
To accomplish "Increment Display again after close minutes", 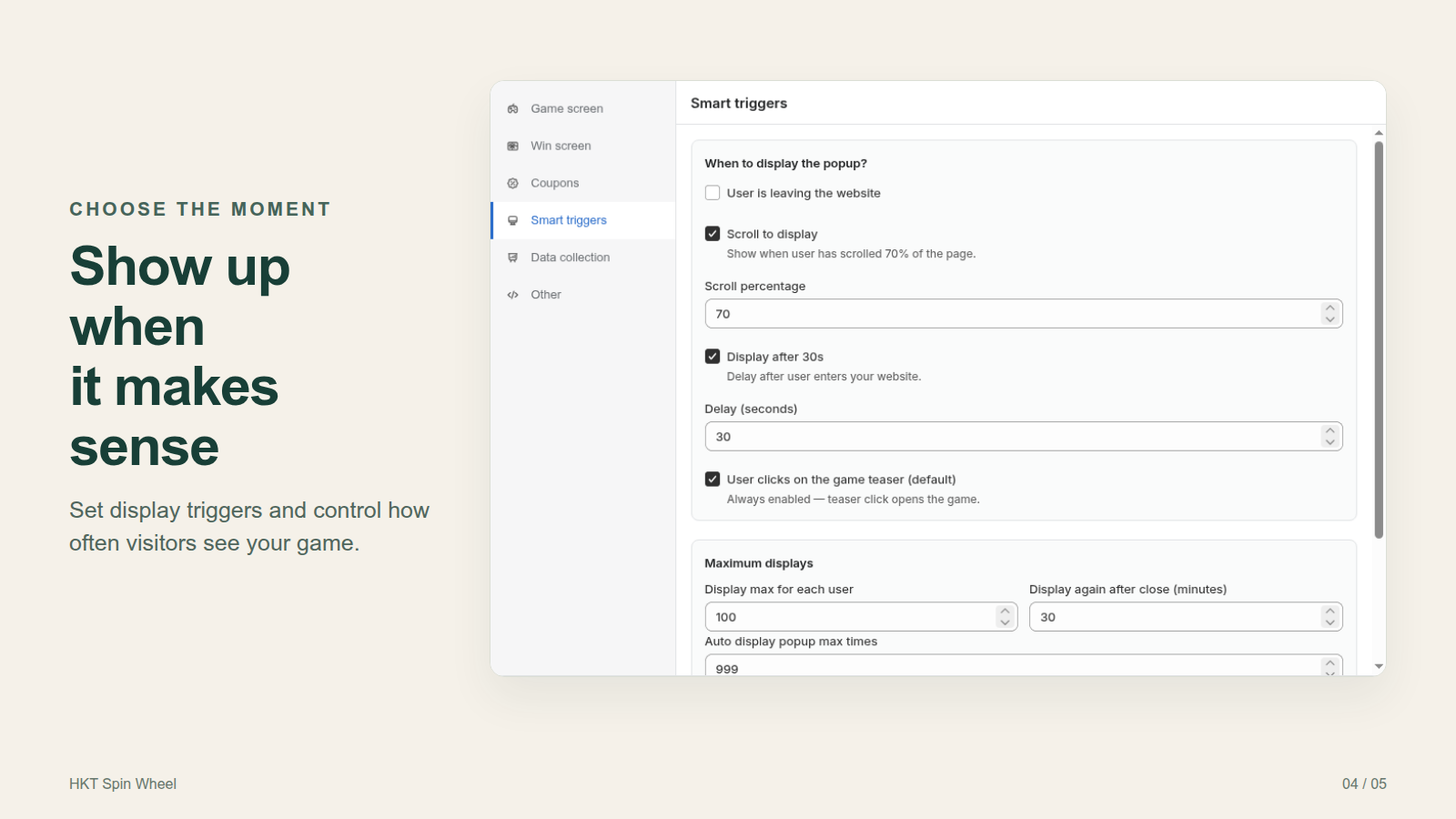I will point(1330,612).
